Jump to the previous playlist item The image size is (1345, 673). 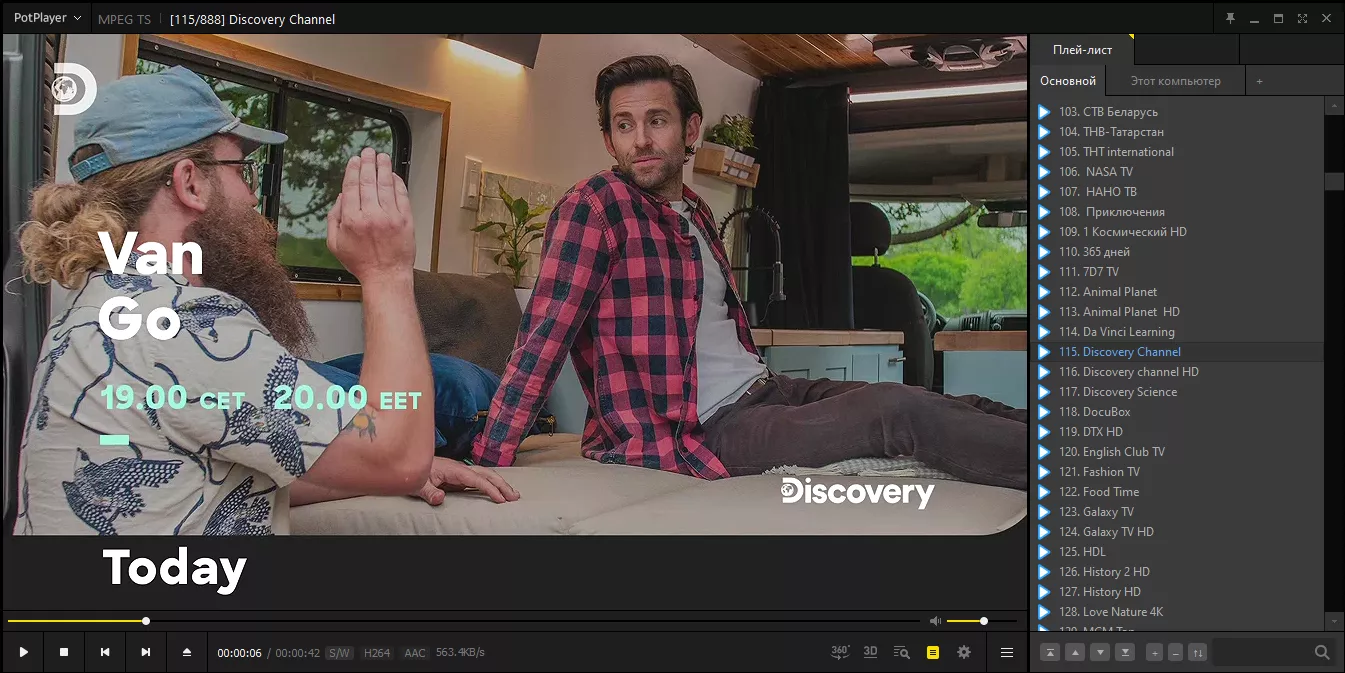tap(105, 652)
